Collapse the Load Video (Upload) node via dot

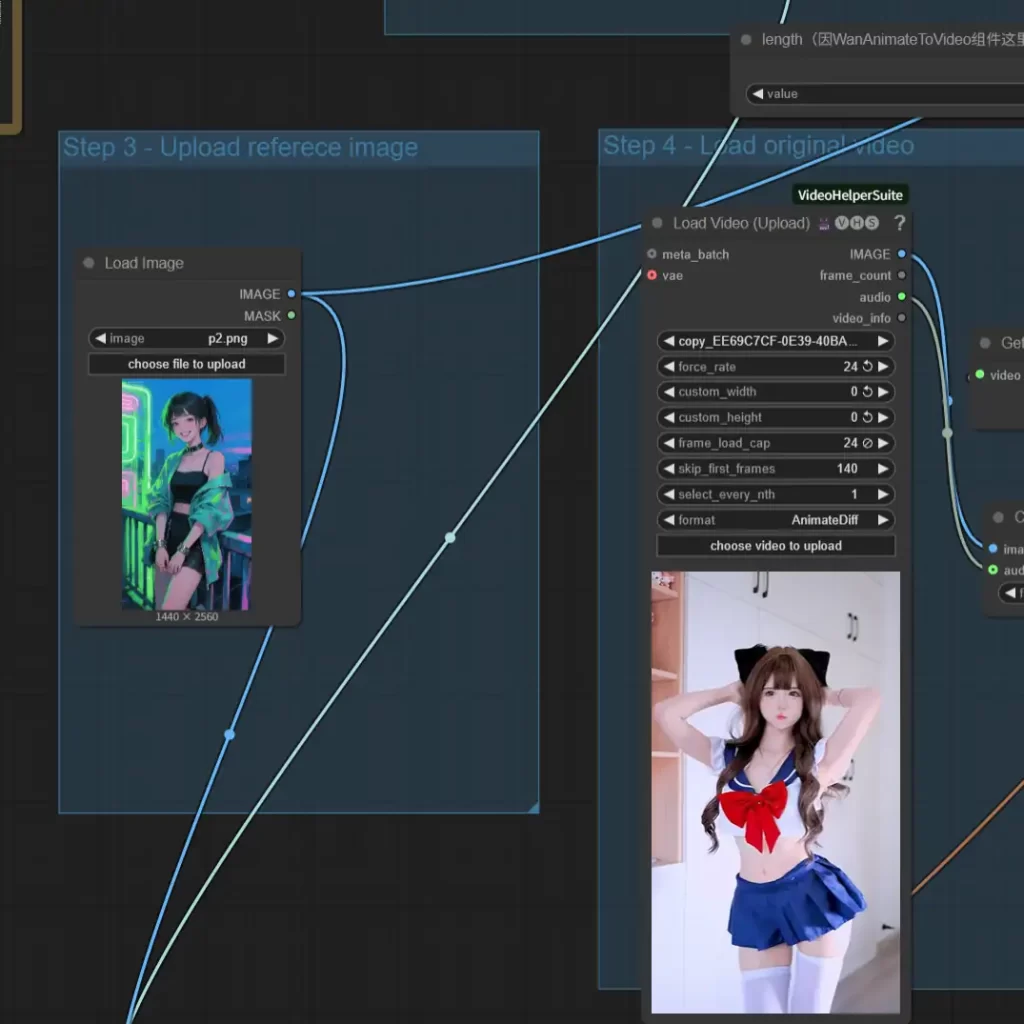pyautogui.click(x=657, y=223)
